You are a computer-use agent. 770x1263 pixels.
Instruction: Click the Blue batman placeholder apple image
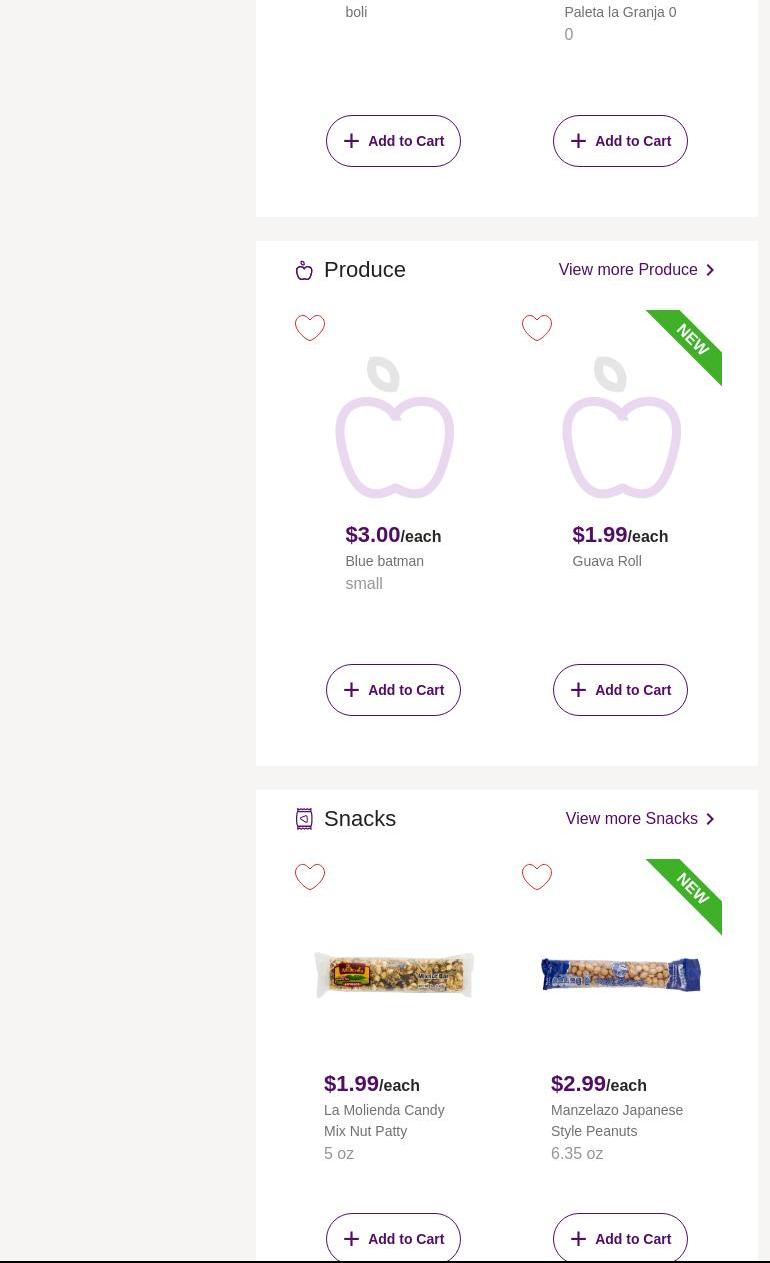(394, 427)
